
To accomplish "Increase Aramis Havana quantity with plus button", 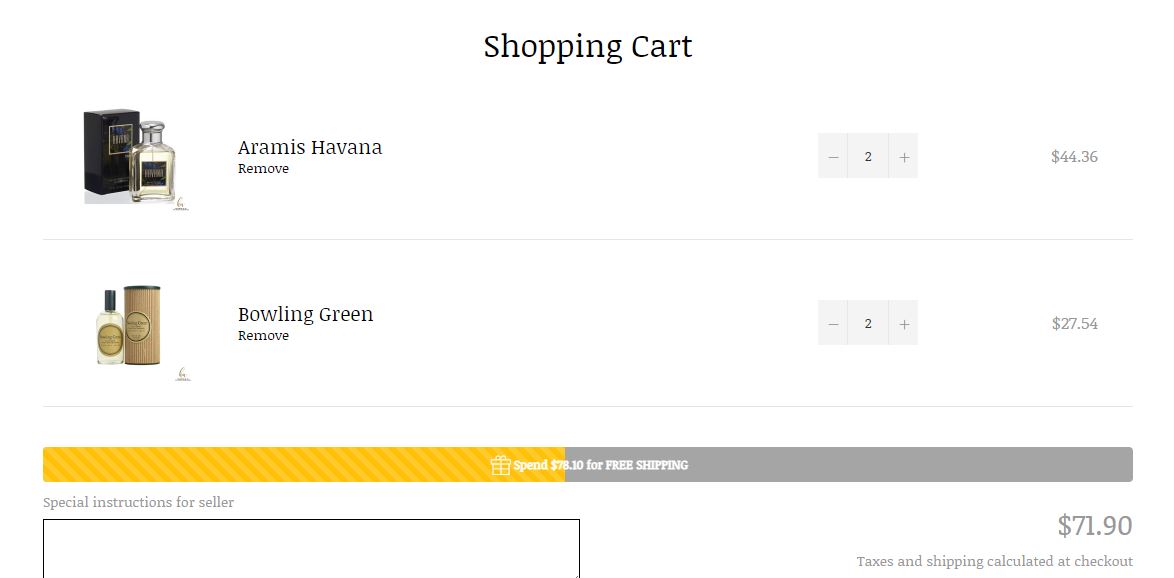I will (903, 157).
